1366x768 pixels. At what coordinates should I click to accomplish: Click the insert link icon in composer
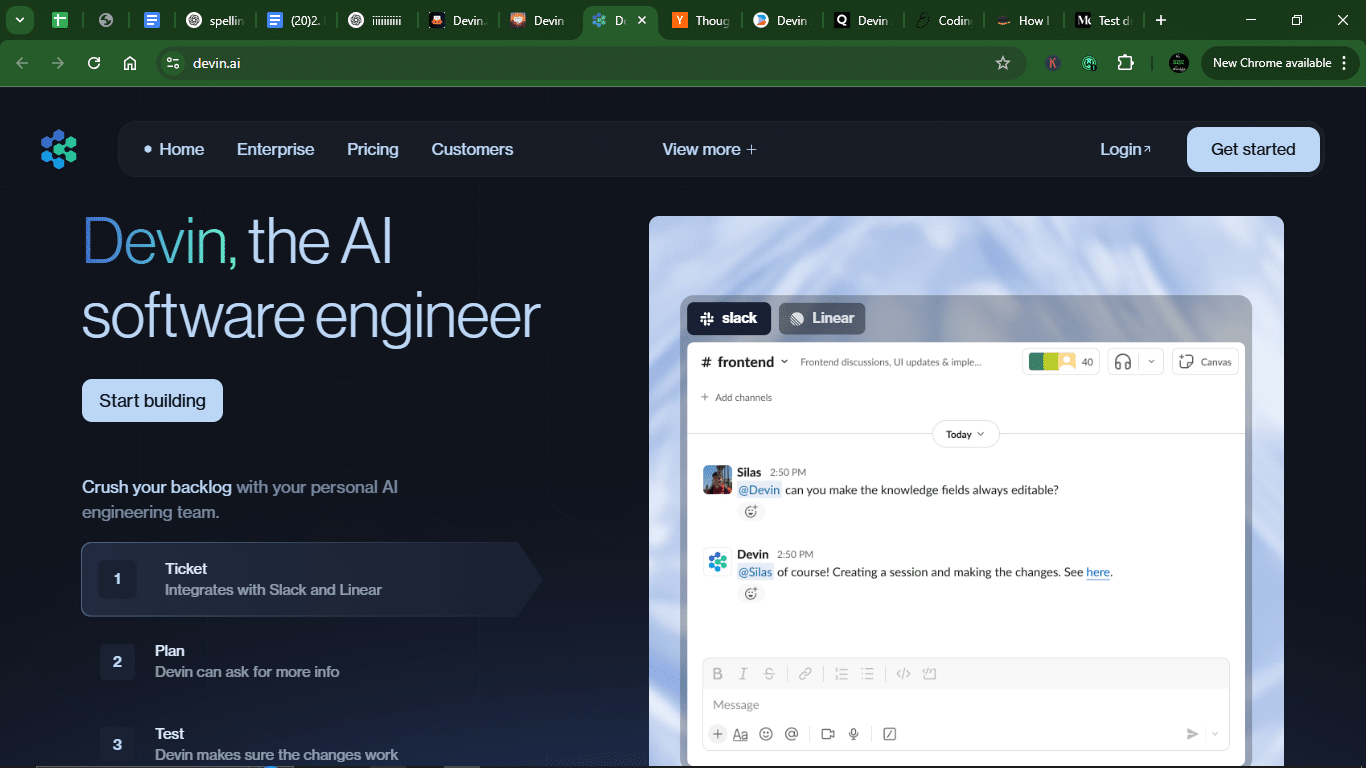point(805,674)
